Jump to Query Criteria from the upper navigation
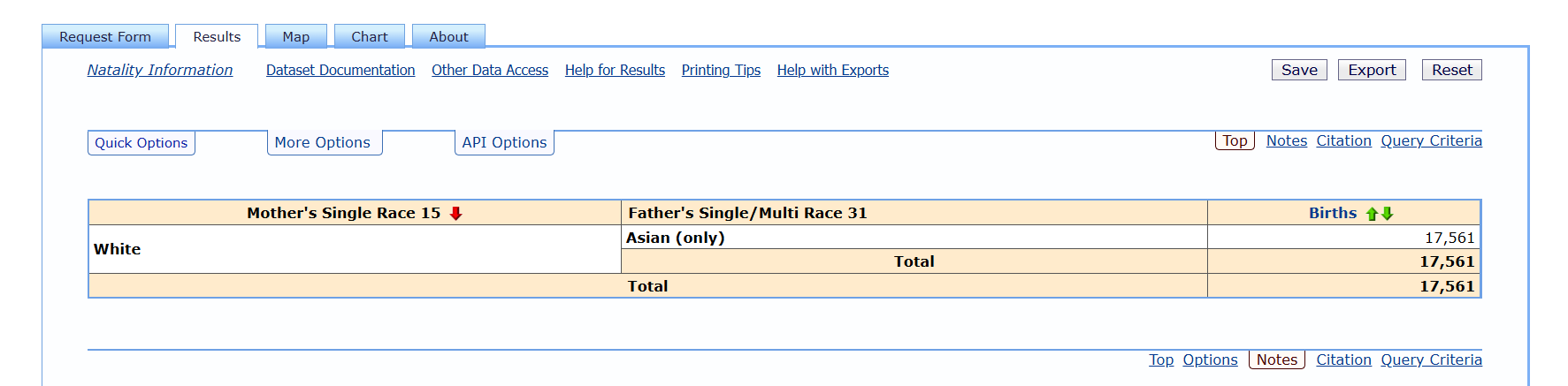The width and height of the screenshot is (1568, 386). click(x=1431, y=140)
